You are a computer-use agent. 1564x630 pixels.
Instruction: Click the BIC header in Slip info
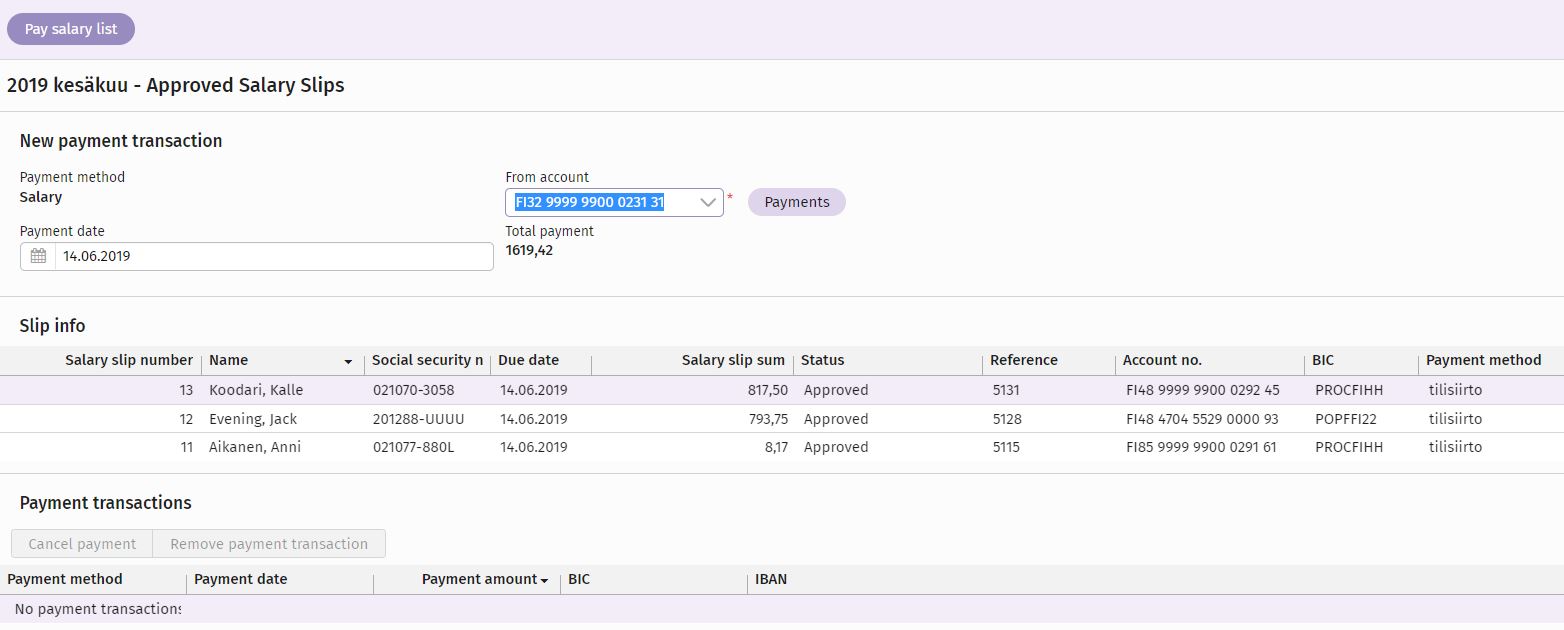point(1323,360)
